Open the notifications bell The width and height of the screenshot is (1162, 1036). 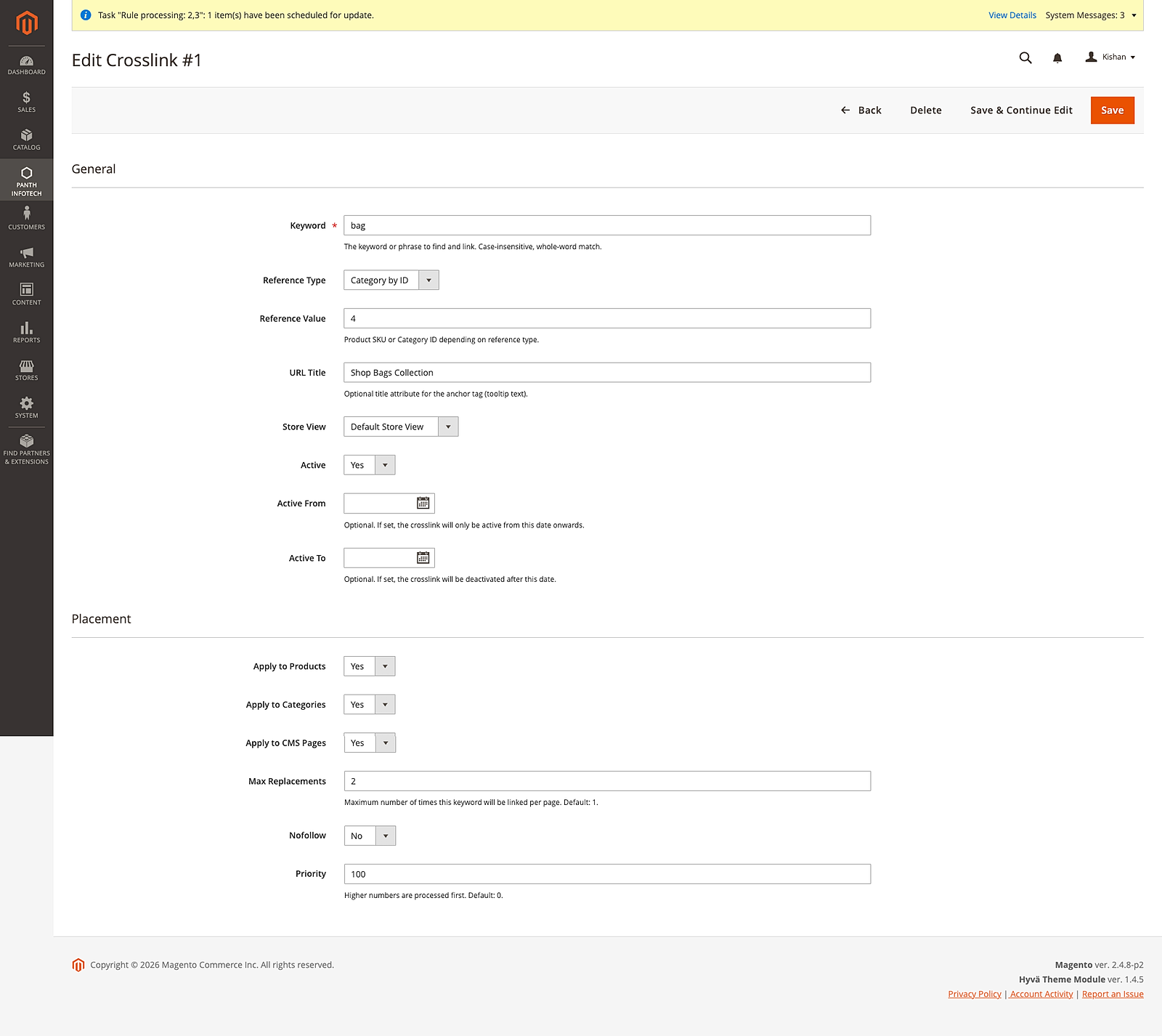(1057, 57)
